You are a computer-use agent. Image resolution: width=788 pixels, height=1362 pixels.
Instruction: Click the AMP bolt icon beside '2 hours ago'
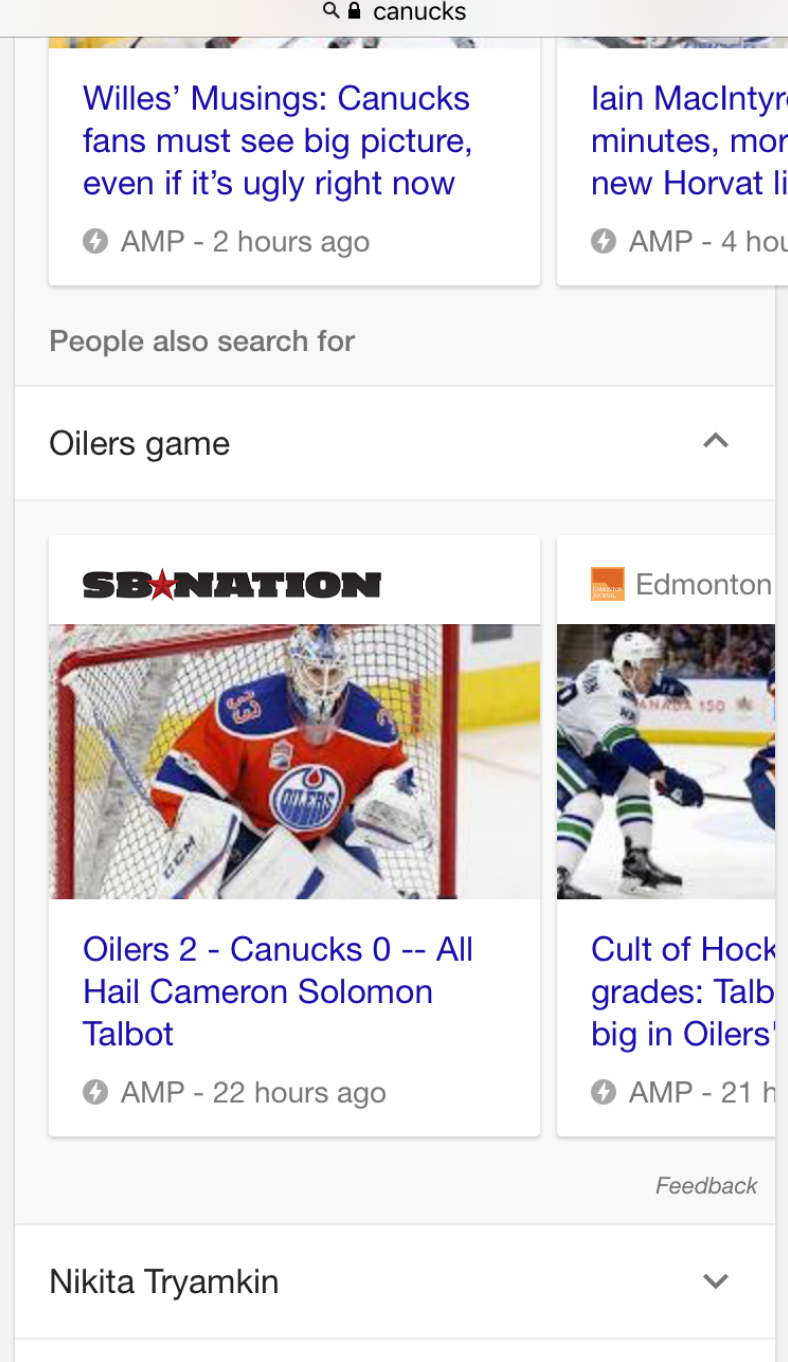click(95, 241)
